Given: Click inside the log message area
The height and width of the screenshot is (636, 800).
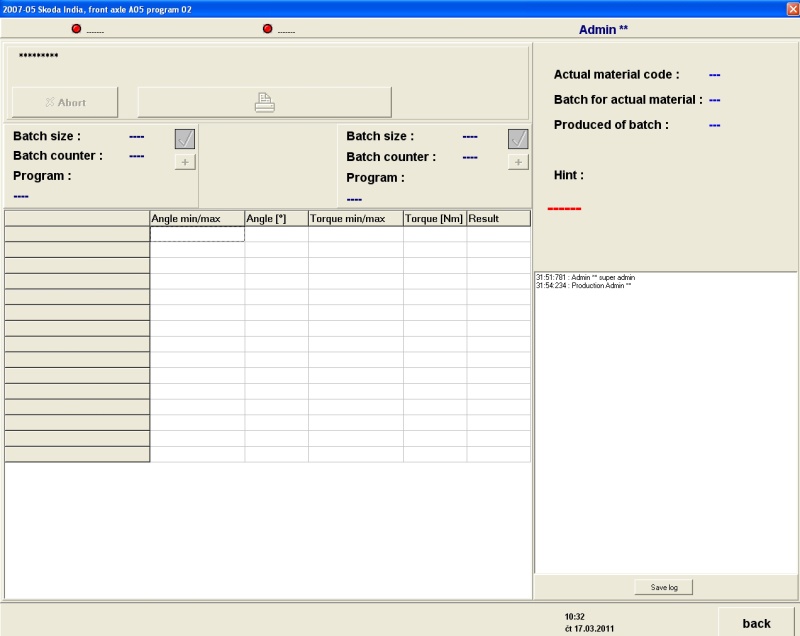Looking at the screenshot, I should (x=665, y=423).
